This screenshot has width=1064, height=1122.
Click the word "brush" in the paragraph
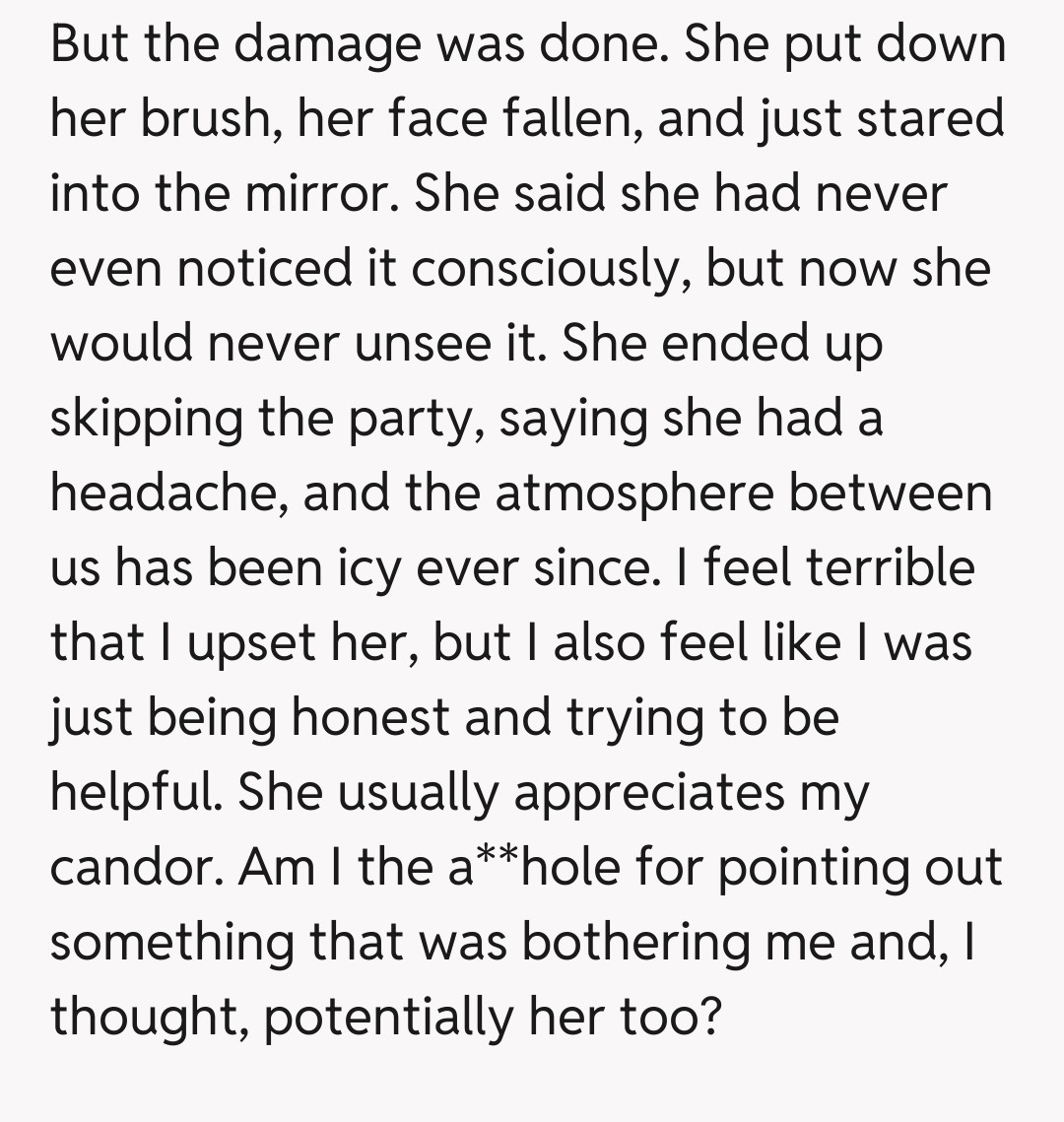203,121
